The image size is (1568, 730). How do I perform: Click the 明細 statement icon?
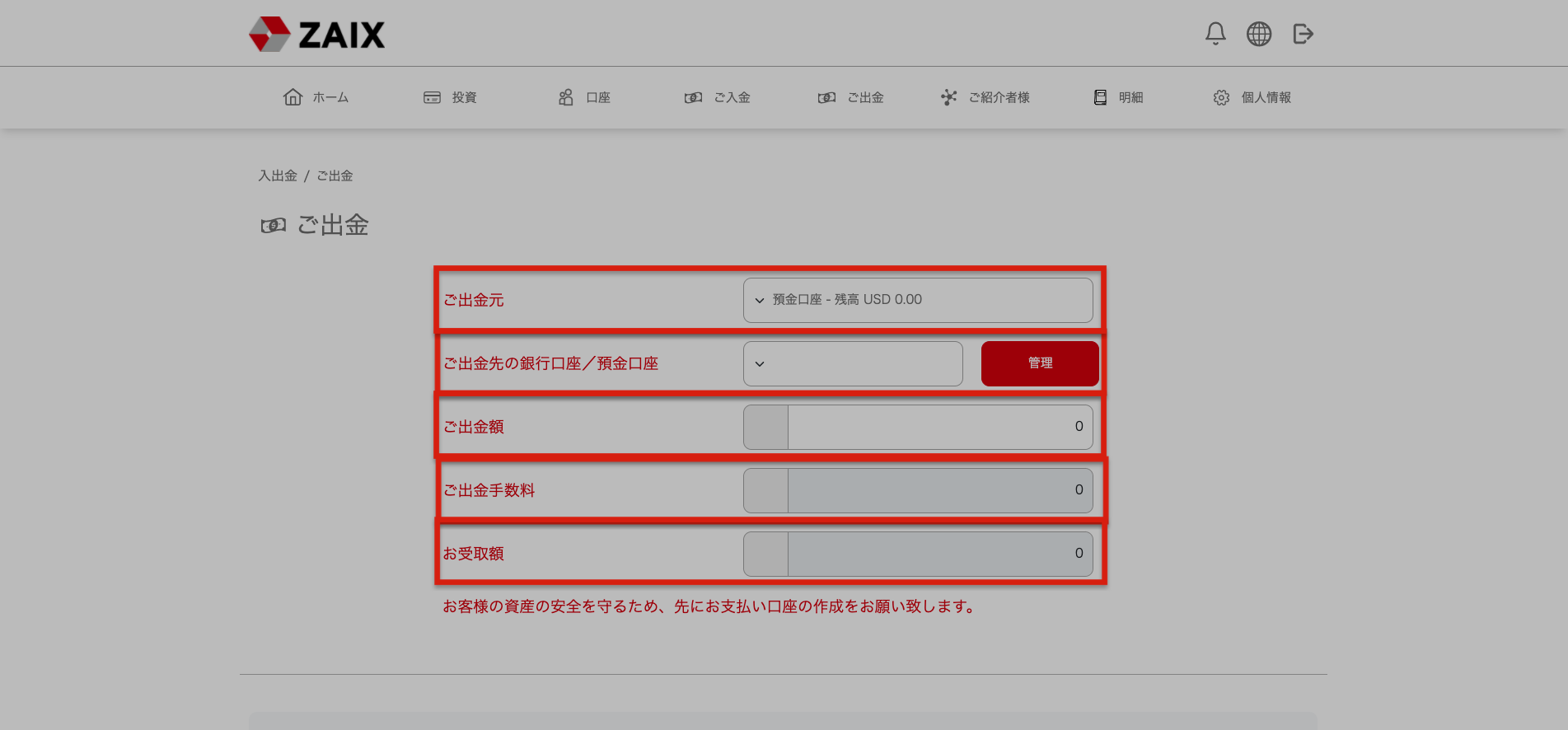pos(1100,97)
